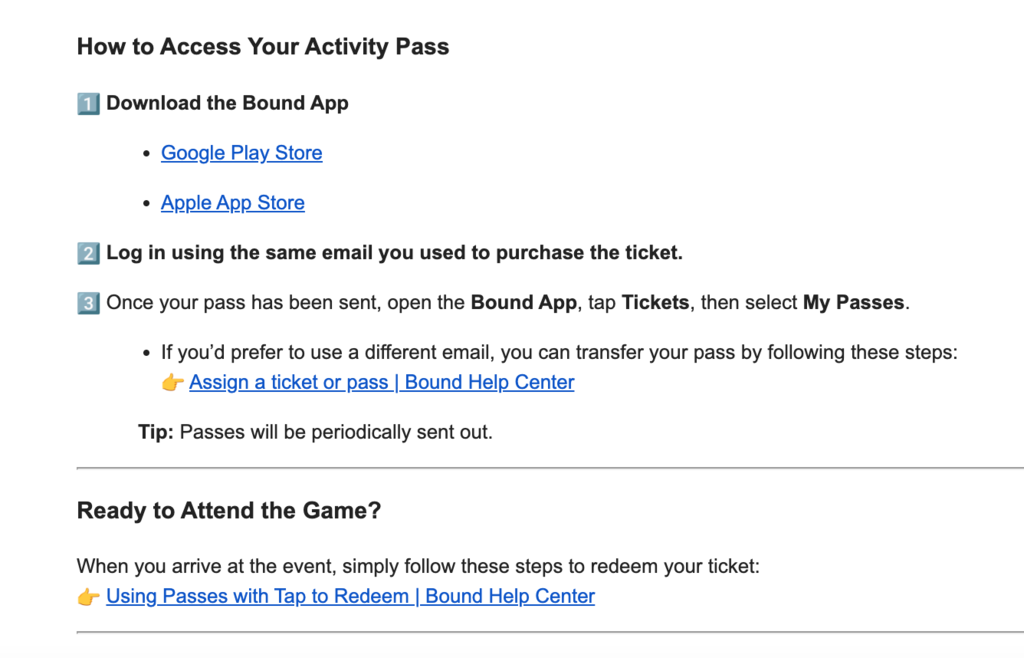This screenshot has height=658, width=1024.
Task: Click the horizontal divider below the Tip line
Action: 550,468
